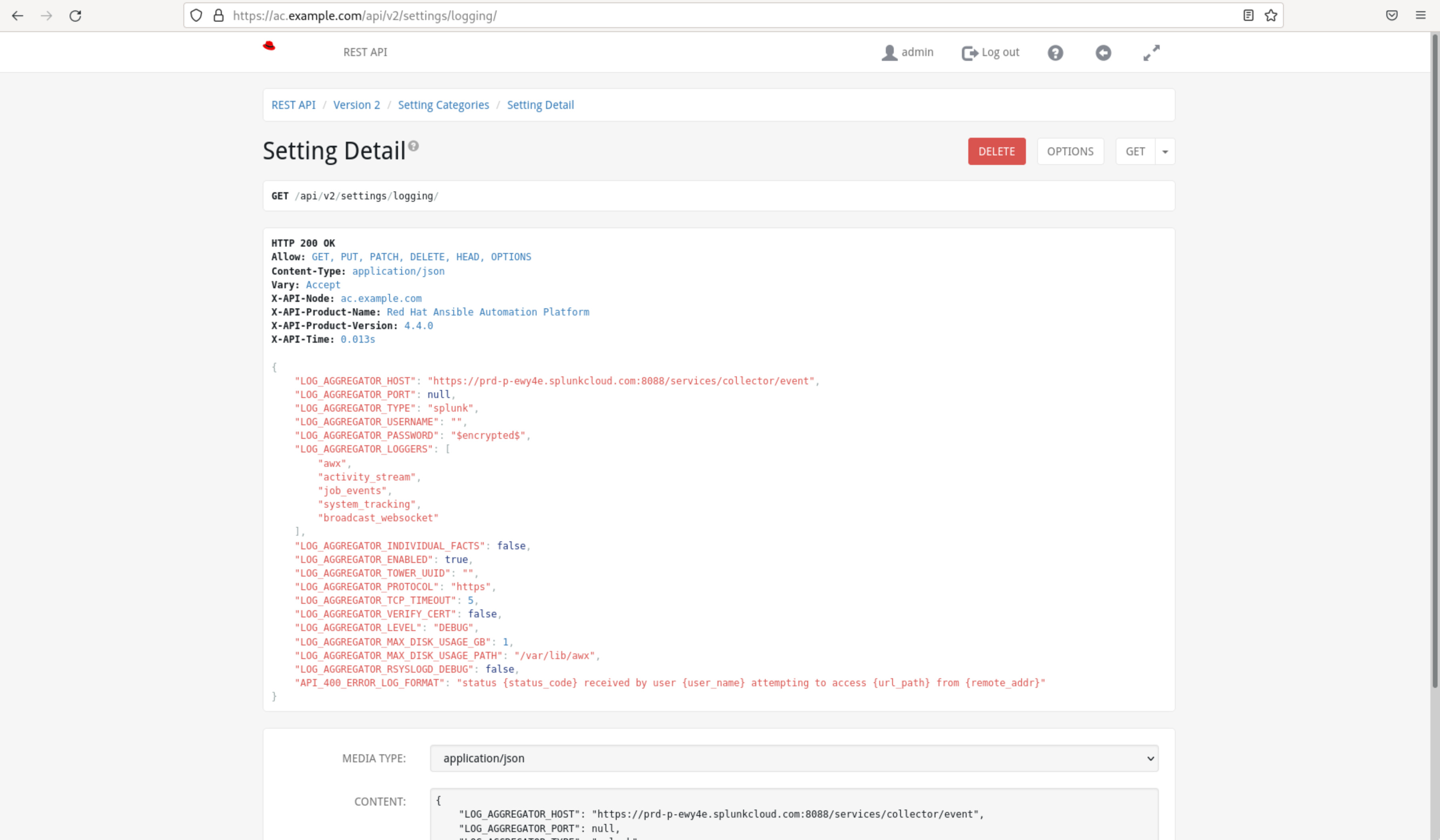Click the back-to-UI circular arrow icon

(x=1104, y=52)
